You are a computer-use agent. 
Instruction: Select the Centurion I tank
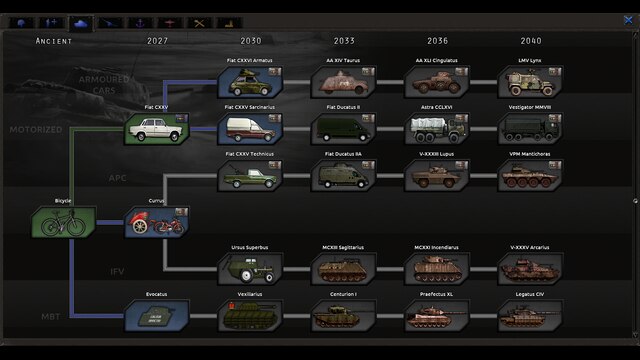click(x=343, y=316)
